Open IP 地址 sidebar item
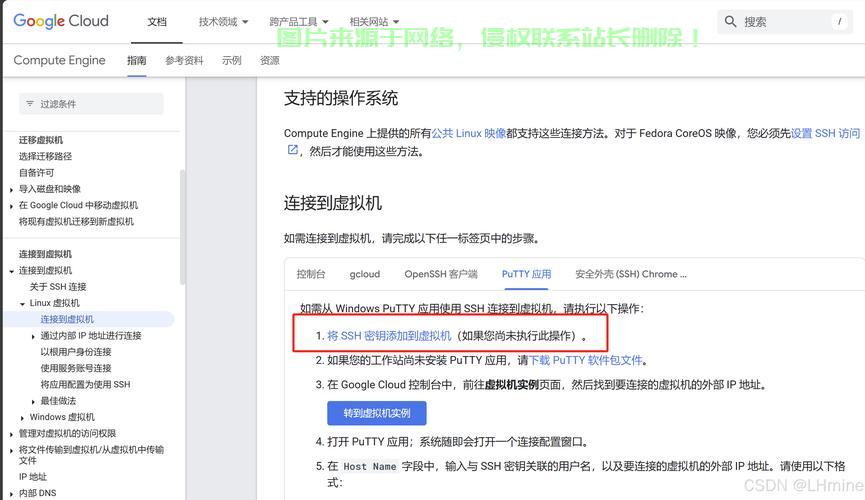865x500 pixels. 33,477
